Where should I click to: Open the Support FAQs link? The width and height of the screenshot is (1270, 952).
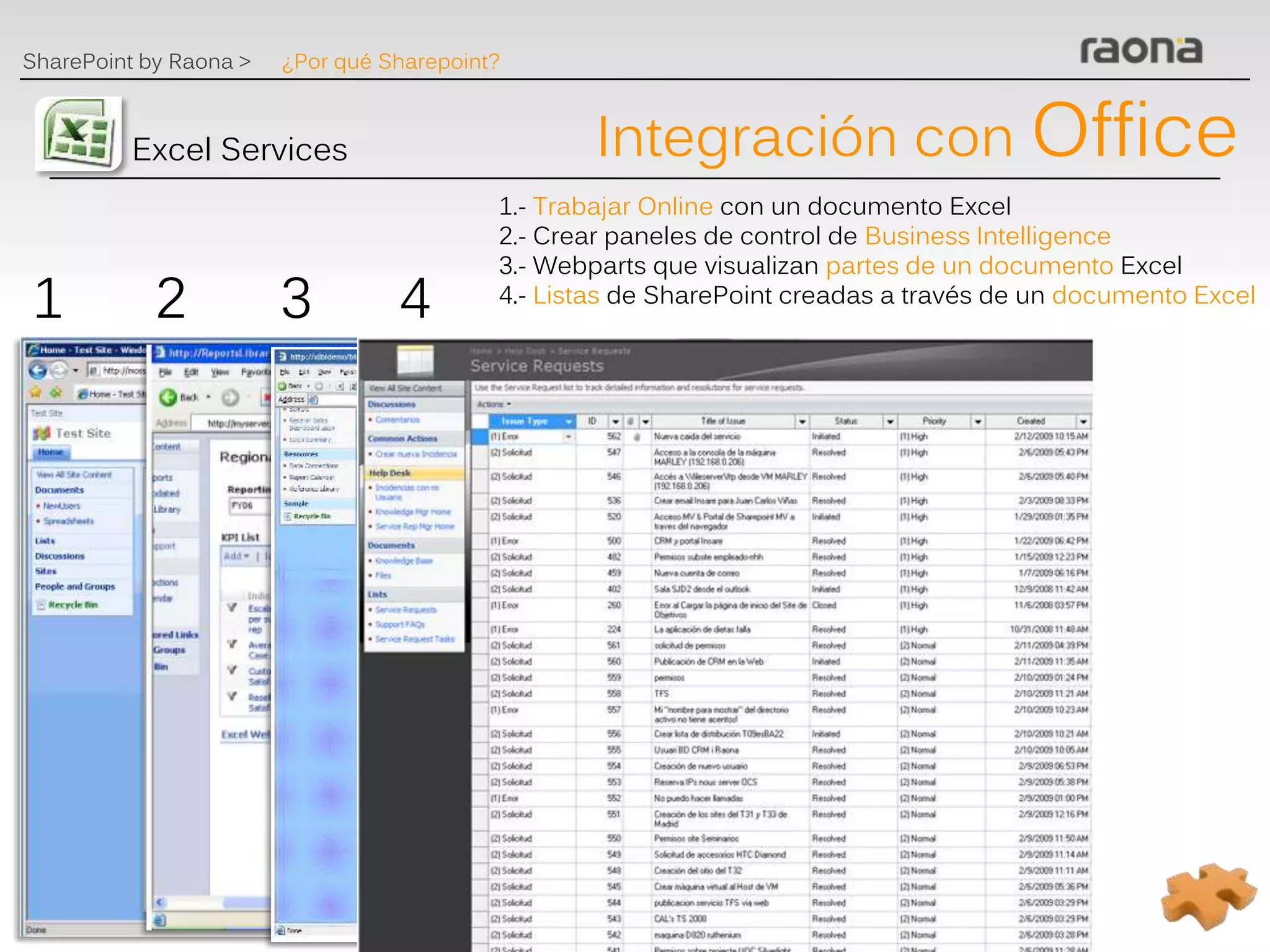tap(400, 624)
